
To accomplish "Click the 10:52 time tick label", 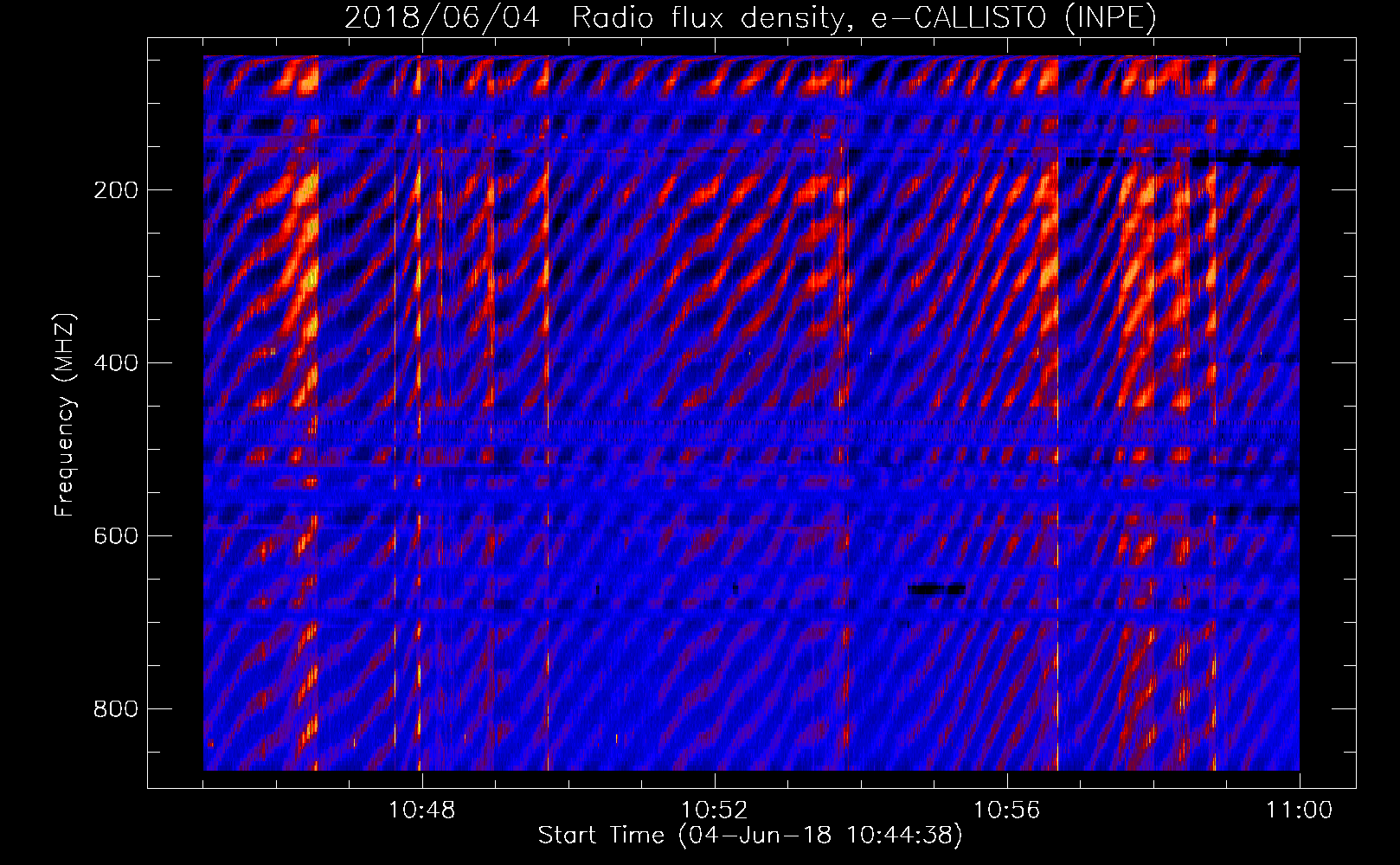I will [715, 811].
